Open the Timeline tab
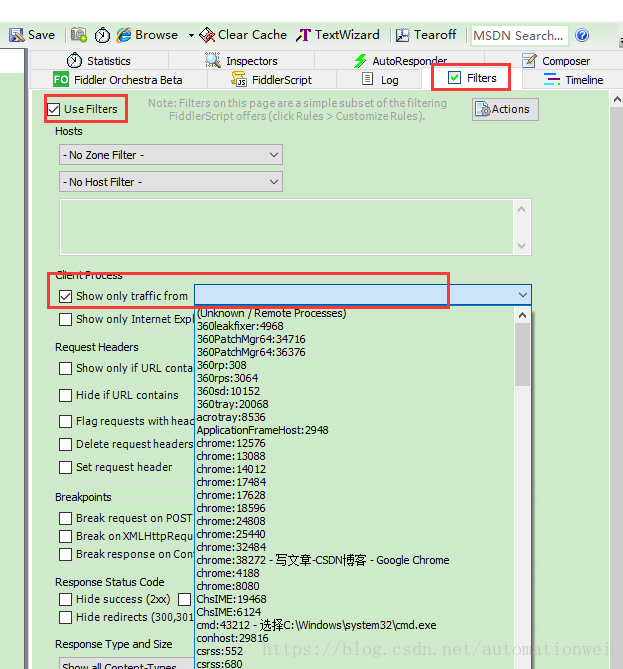Viewport: 623px width, 669px height. [573, 80]
